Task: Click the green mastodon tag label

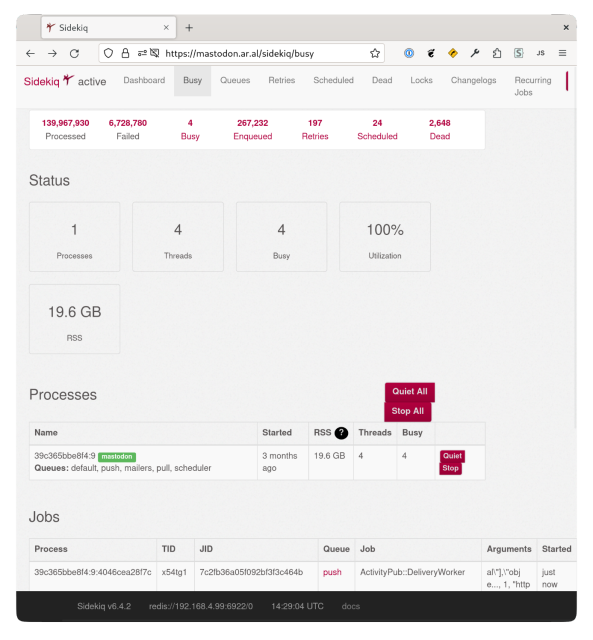Action: click(x=117, y=457)
